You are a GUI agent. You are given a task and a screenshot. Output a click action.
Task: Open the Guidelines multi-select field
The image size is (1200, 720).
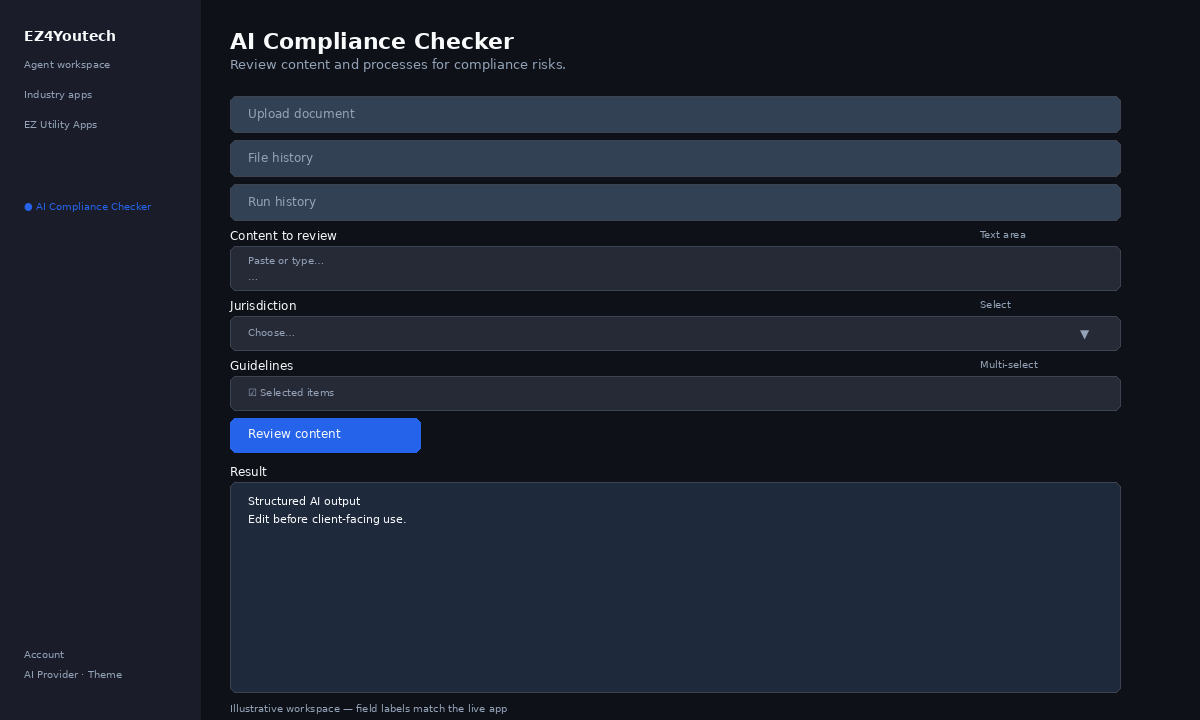pyautogui.click(x=675, y=393)
